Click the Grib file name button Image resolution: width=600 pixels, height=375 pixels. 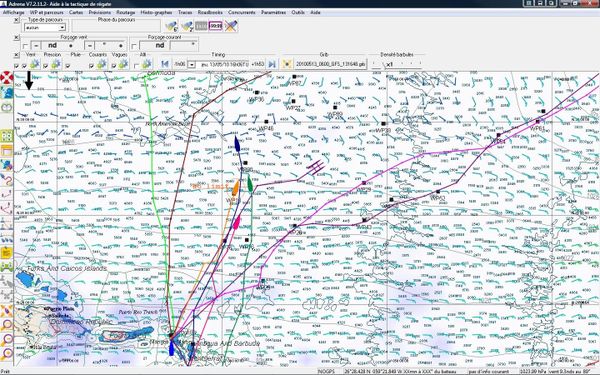pyautogui.click(x=330, y=64)
